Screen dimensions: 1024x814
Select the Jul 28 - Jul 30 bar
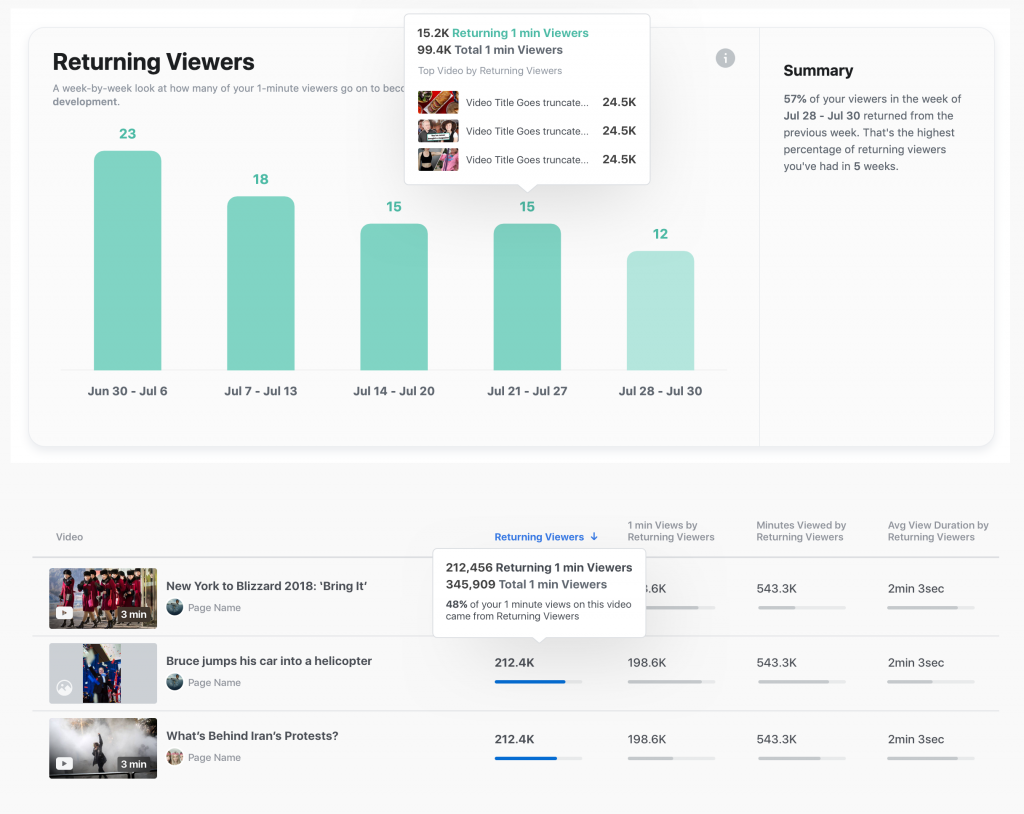coord(660,310)
